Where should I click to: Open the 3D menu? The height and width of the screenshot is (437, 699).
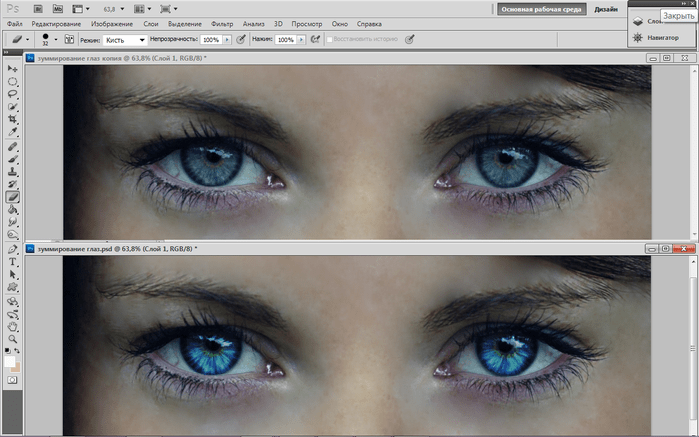click(278, 24)
